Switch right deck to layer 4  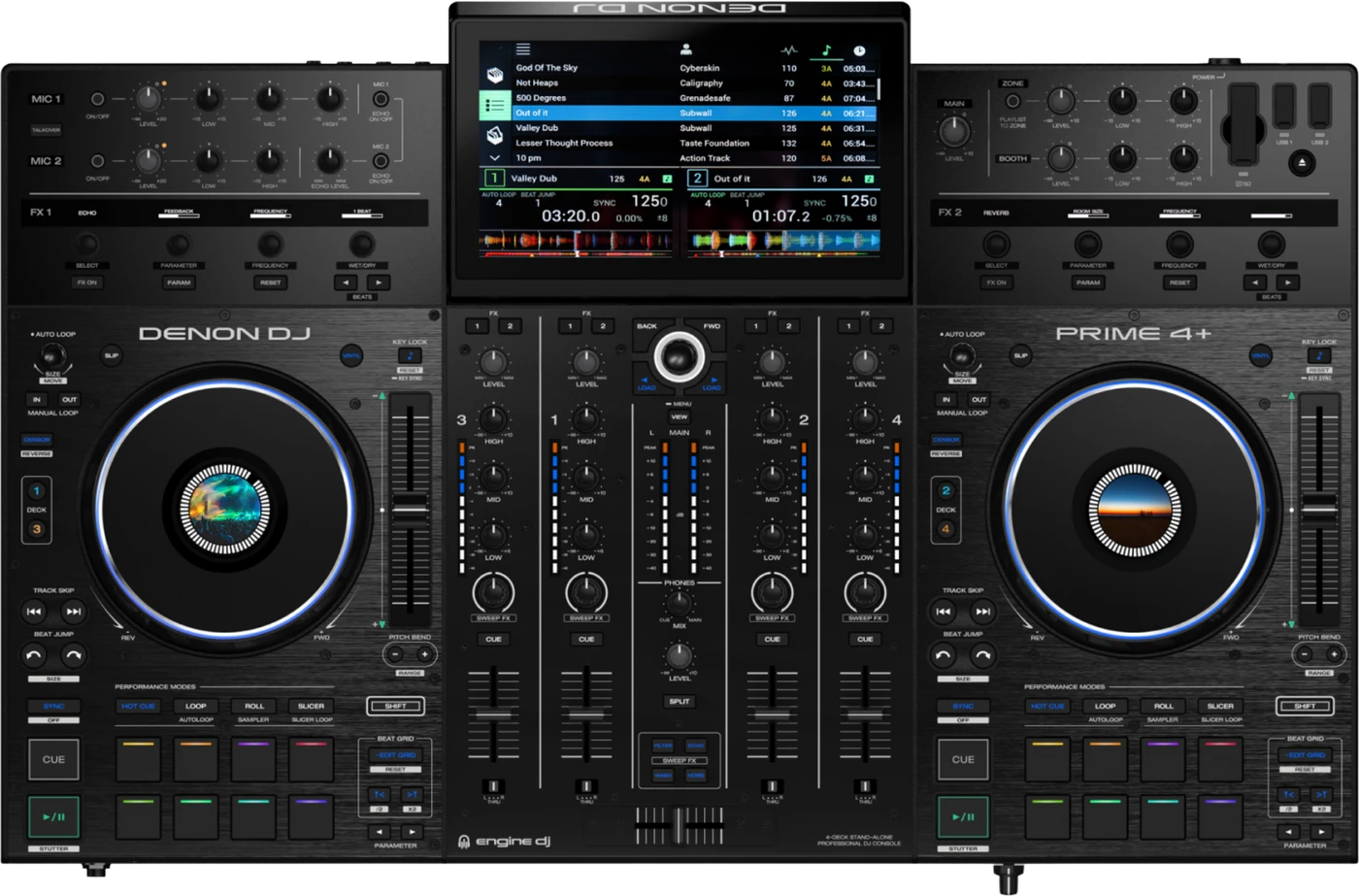tap(946, 529)
